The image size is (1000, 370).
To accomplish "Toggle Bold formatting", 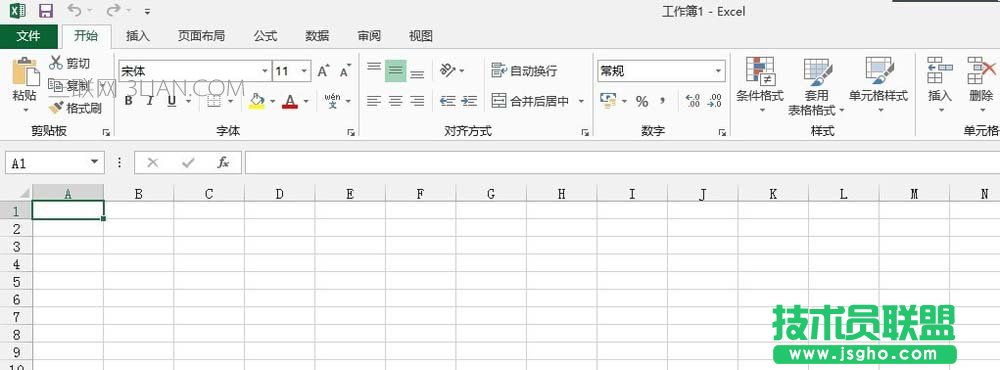I will point(128,101).
